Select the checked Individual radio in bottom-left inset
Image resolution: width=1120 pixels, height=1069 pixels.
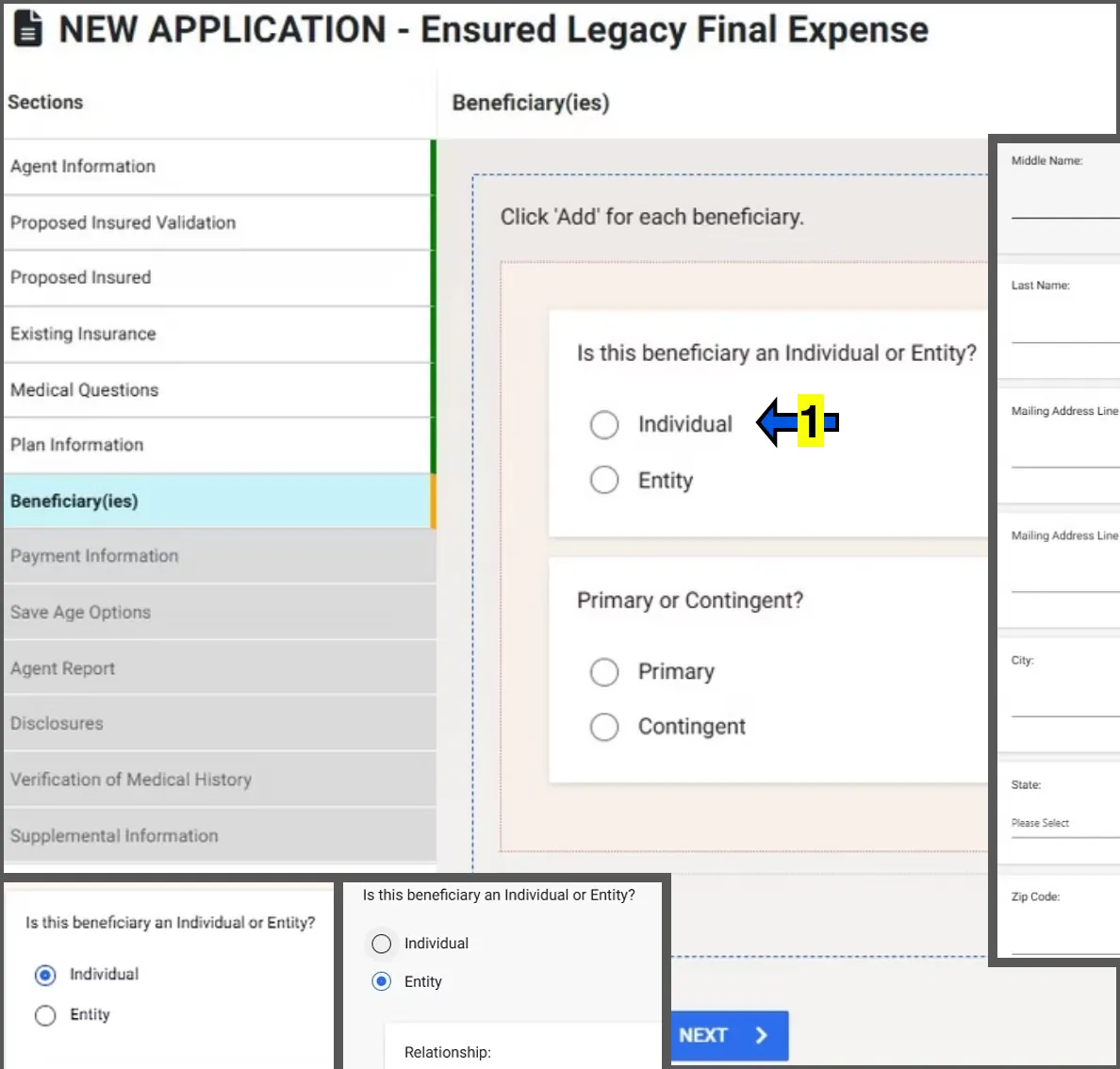(45, 975)
